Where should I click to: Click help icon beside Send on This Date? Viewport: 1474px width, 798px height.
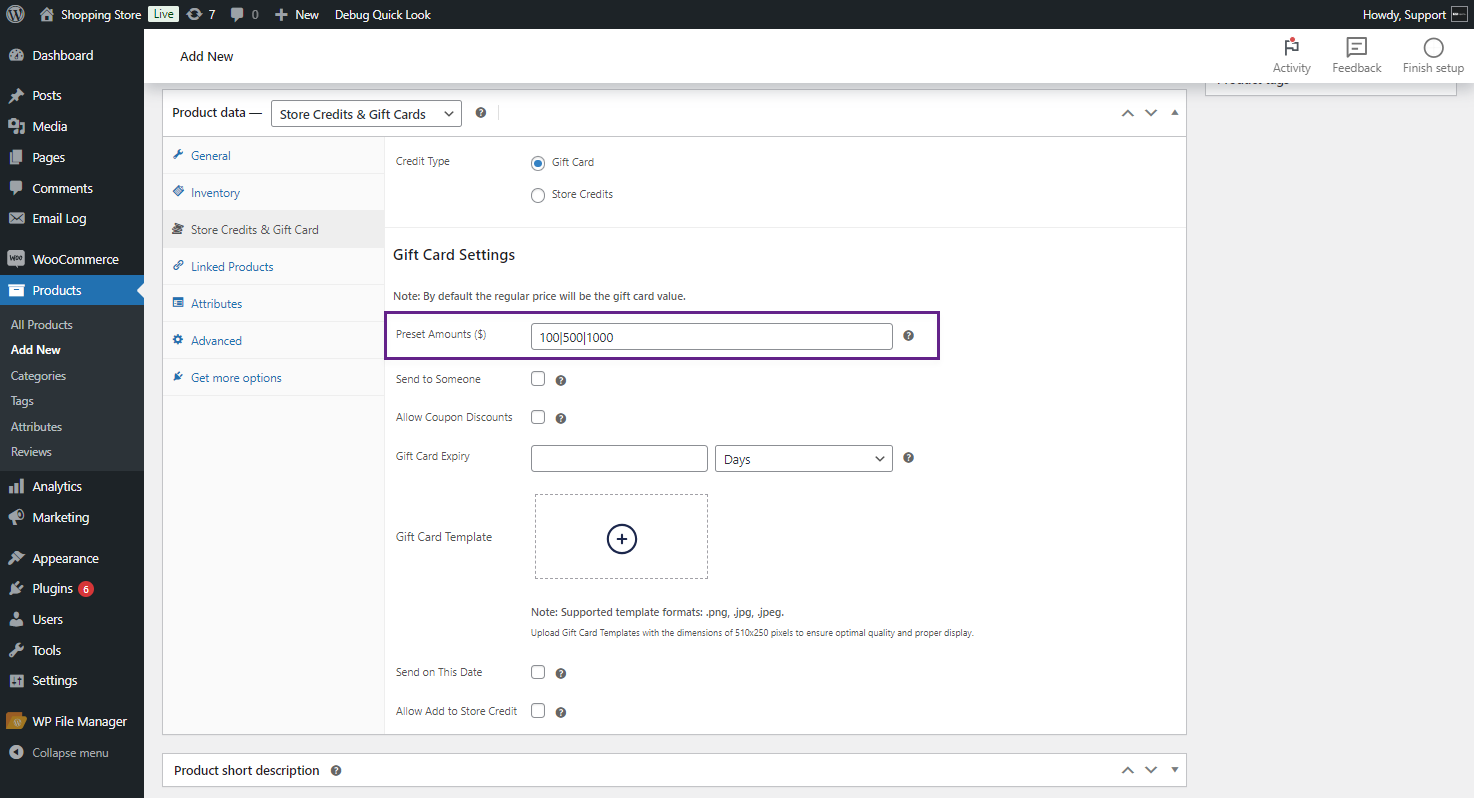click(x=561, y=673)
